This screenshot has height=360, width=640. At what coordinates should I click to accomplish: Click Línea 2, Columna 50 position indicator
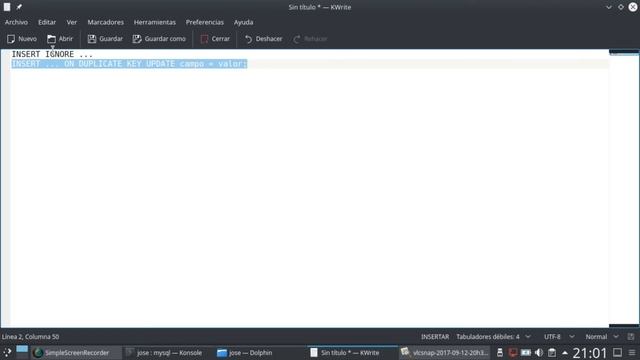click(31, 337)
